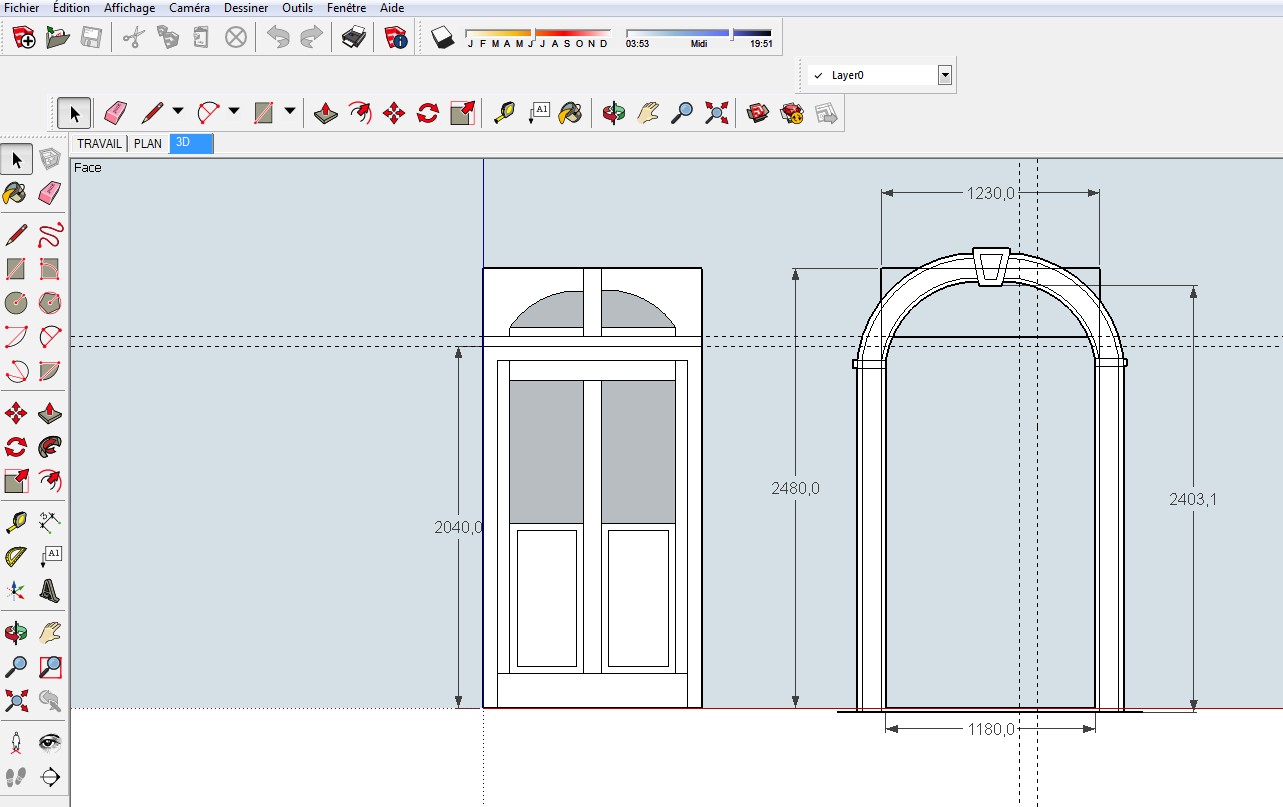Open the Fichier menu
The image size is (1283, 807).
click(21, 8)
